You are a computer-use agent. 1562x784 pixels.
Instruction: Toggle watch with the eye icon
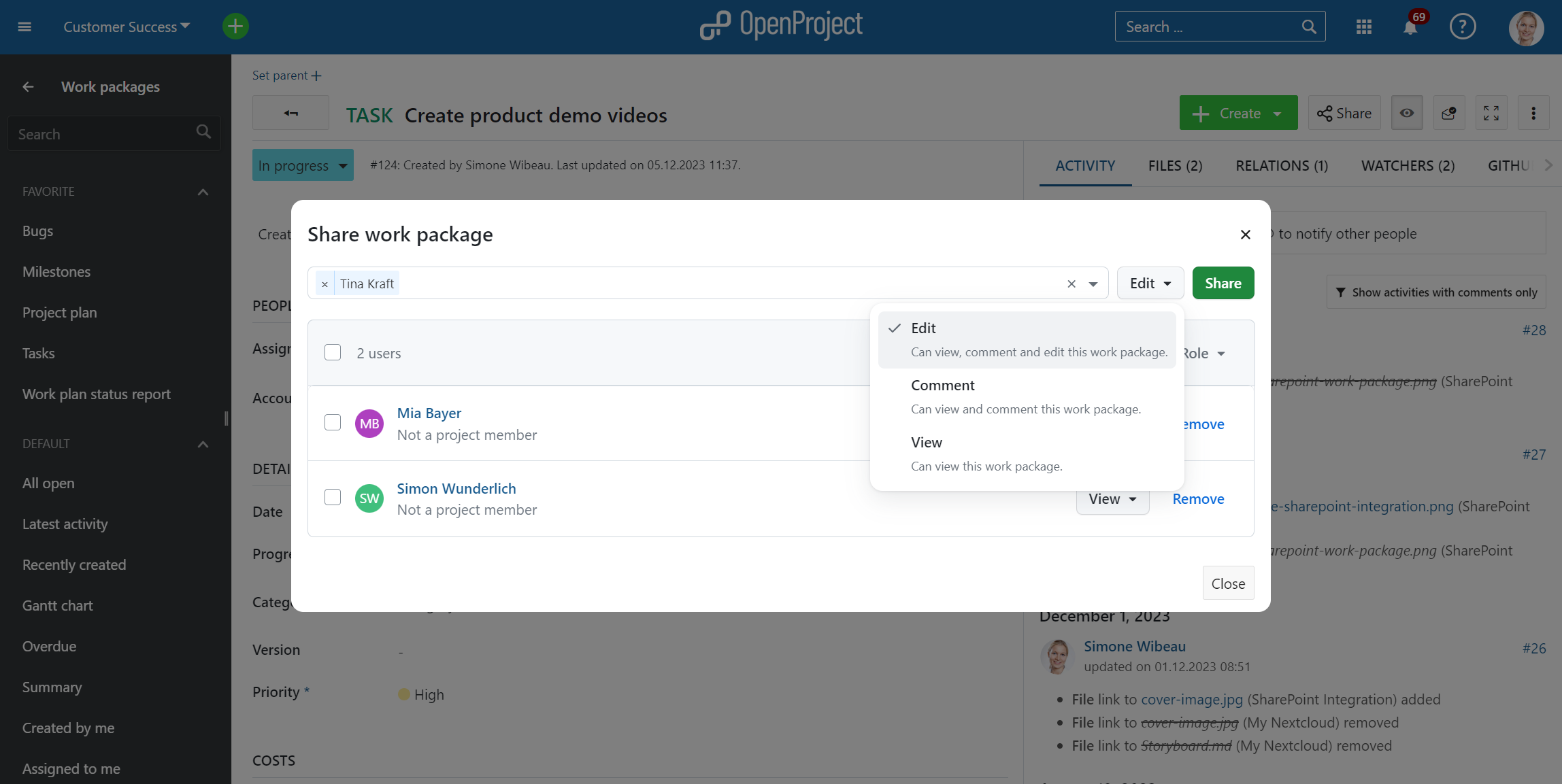1407,112
